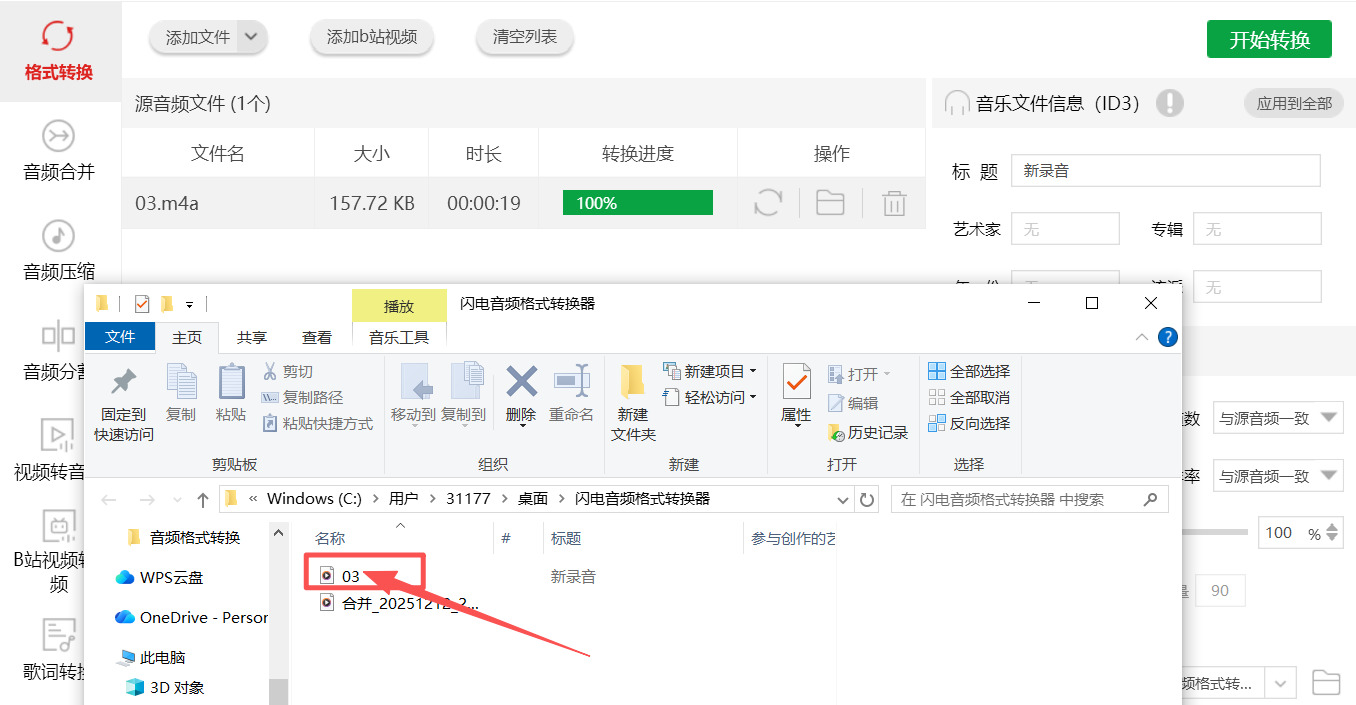
Task: Click the Explorer search box
Action: coord(1029,499)
